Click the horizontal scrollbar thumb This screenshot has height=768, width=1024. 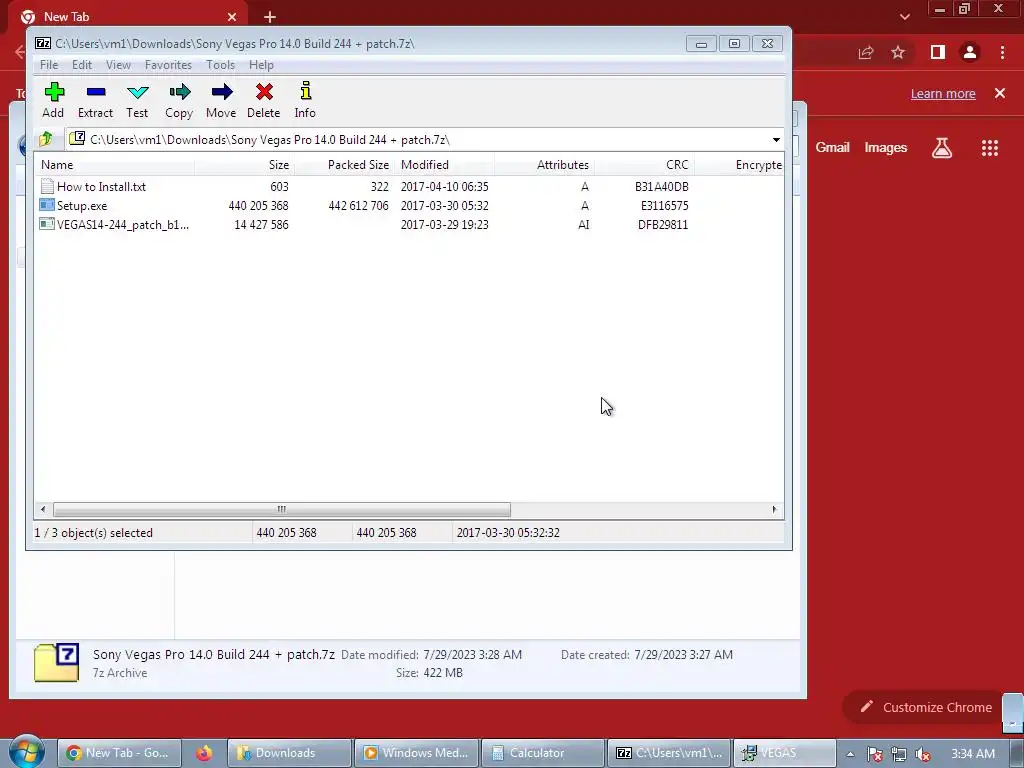tap(282, 509)
